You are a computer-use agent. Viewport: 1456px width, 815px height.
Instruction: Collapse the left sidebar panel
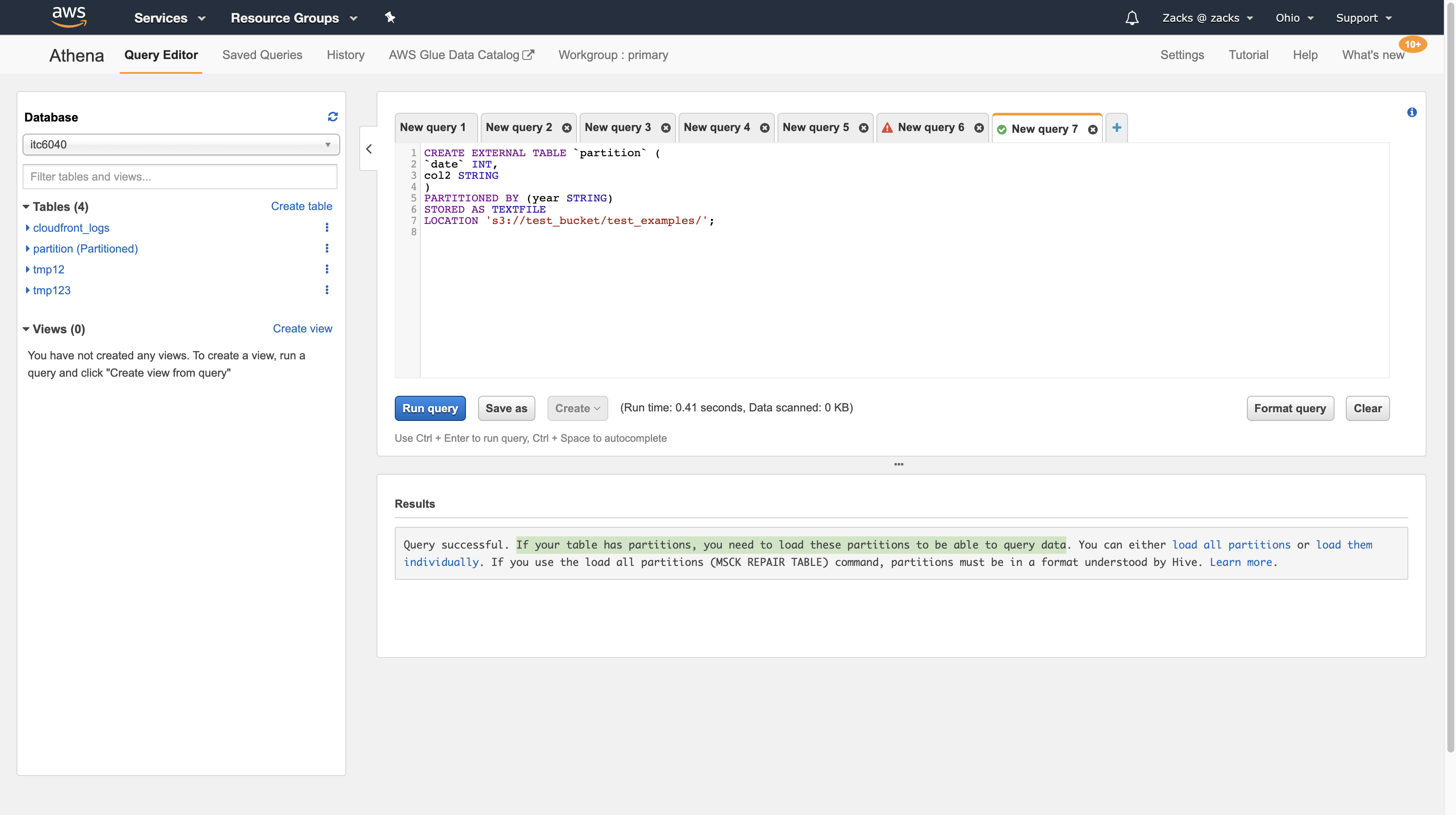pyautogui.click(x=369, y=149)
